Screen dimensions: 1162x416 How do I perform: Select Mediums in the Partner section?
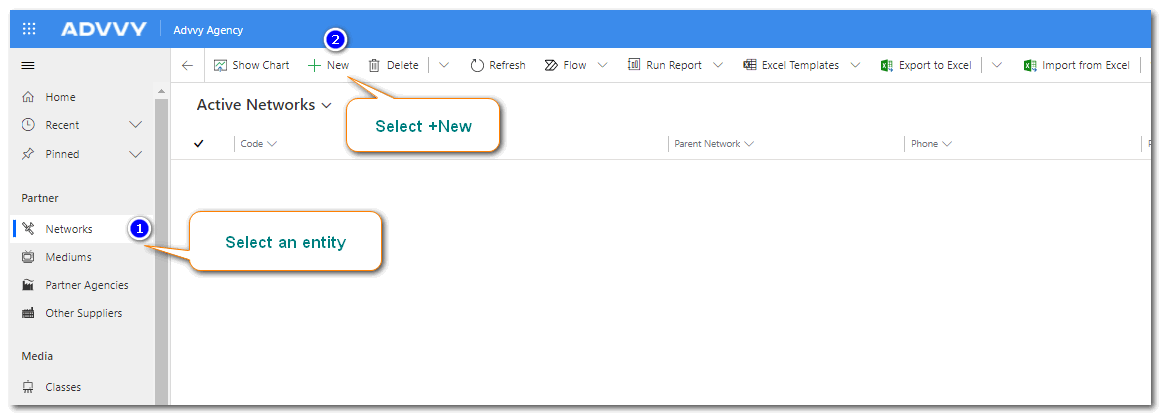(x=68, y=257)
